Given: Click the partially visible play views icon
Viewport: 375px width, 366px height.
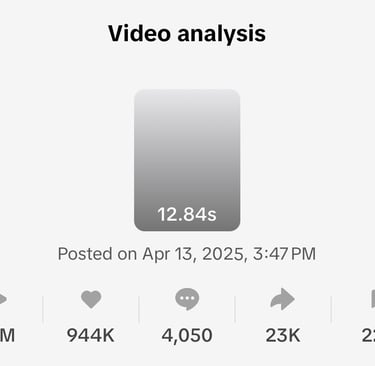Looking at the screenshot, I should [x=3, y=299].
